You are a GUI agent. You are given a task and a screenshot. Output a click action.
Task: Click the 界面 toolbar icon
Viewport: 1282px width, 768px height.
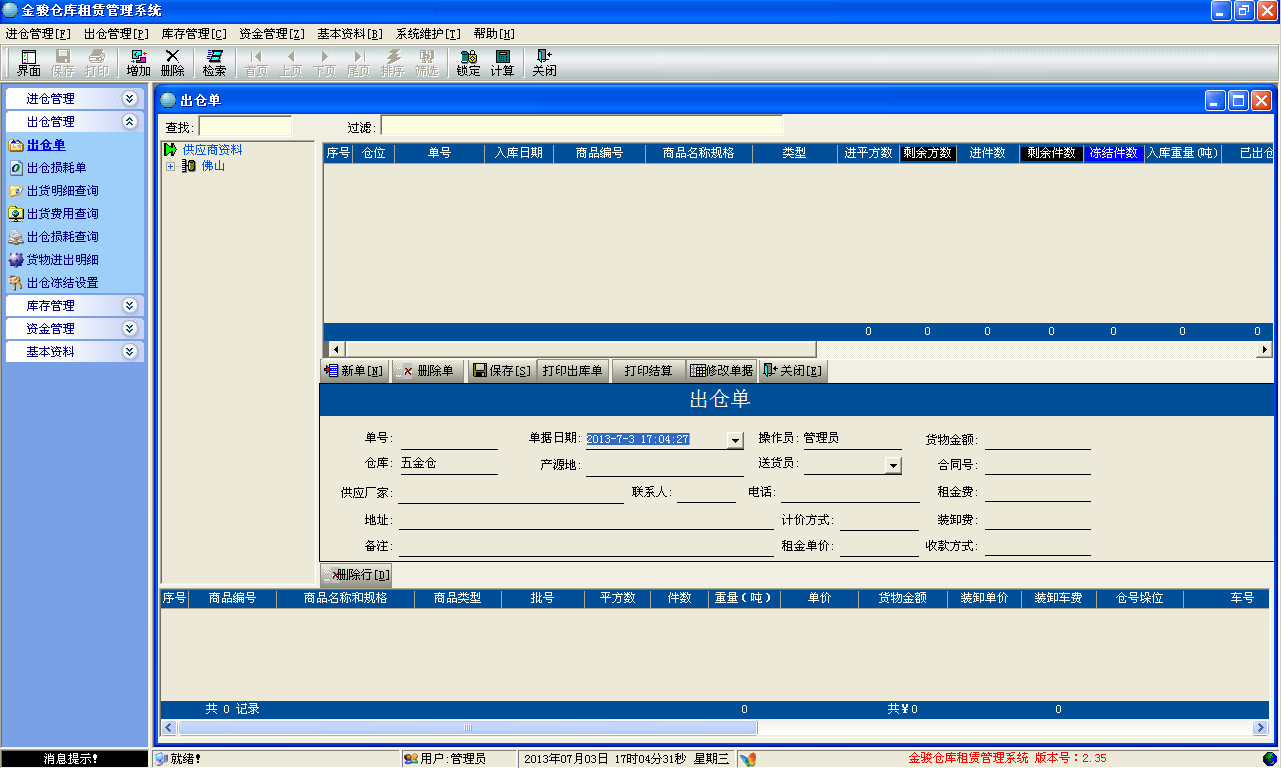(x=29, y=63)
